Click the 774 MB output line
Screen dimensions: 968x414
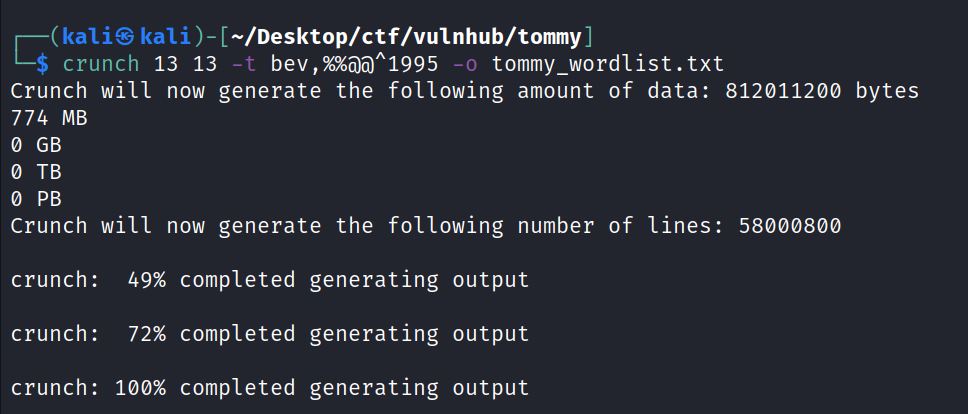48,118
